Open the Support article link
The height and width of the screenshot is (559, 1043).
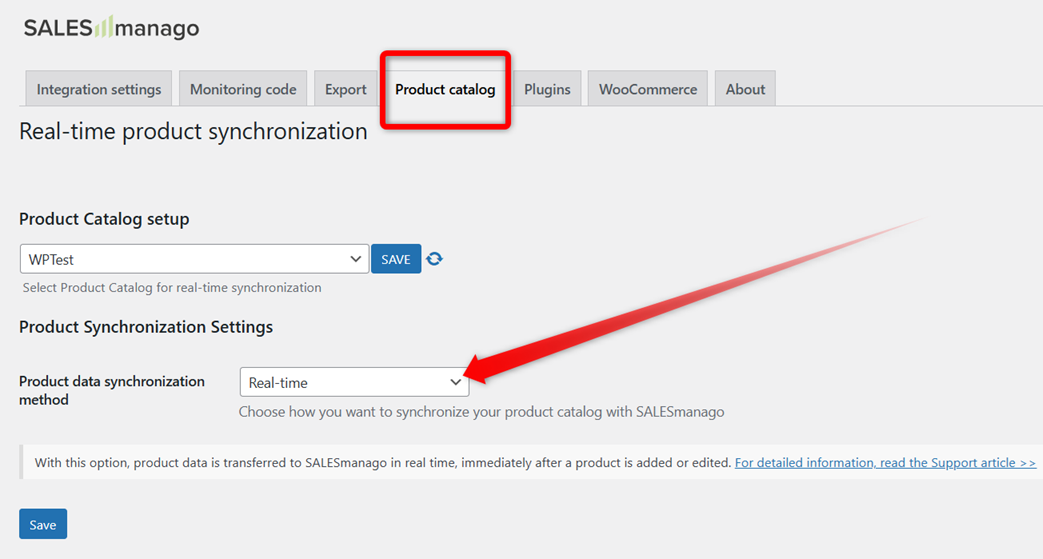[x=885, y=463]
